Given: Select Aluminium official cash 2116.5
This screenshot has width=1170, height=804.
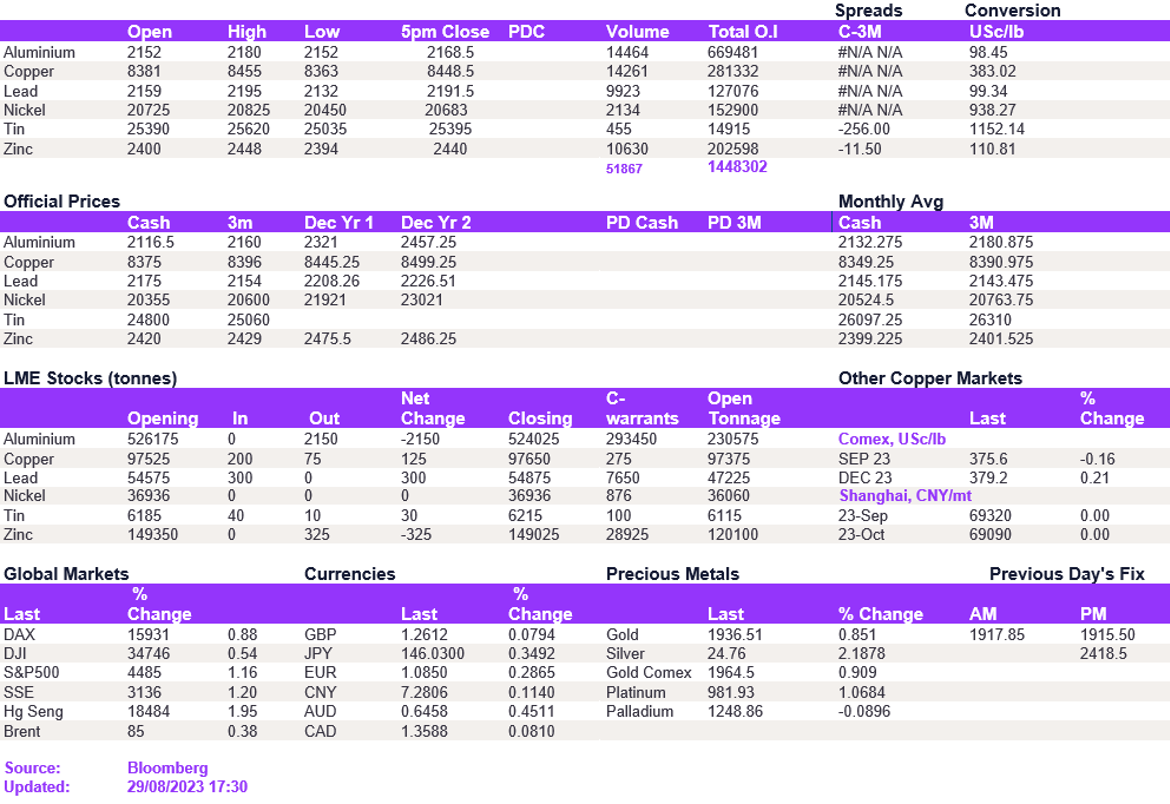Looking at the screenshot, I should pos(151,243).
